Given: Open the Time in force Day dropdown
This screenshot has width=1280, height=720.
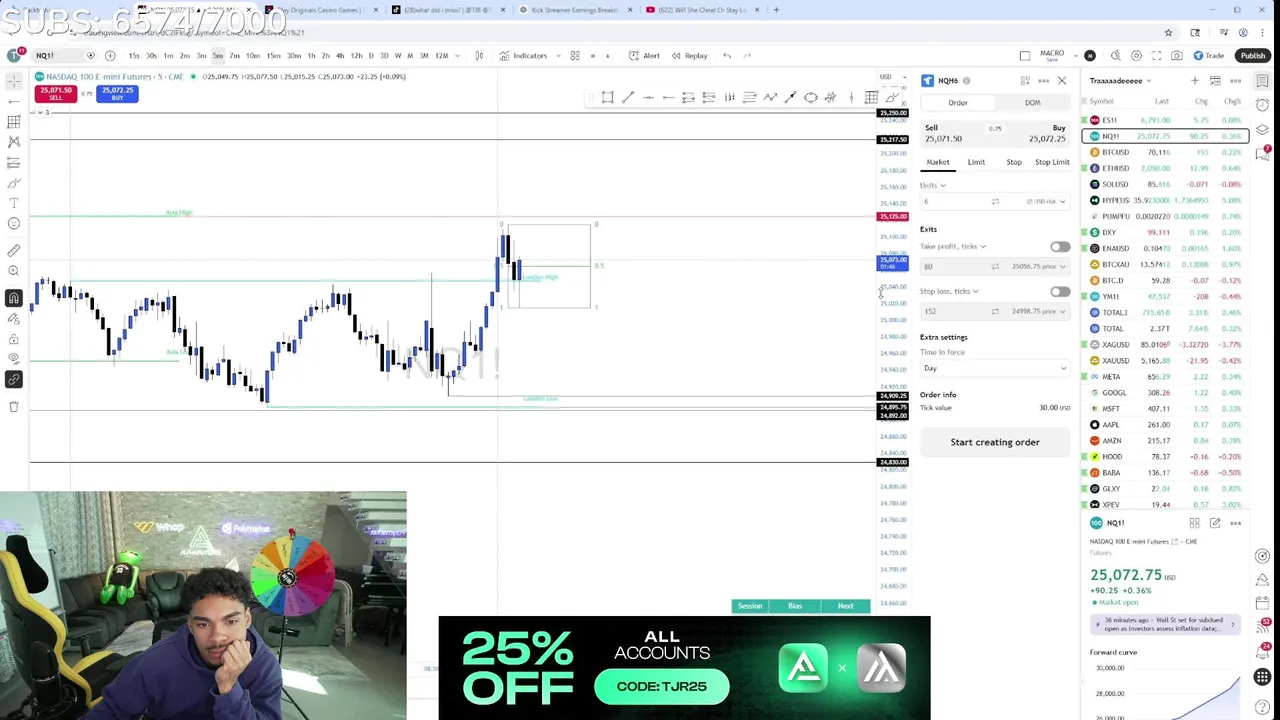Looking at the screenshot, I should [x=995, y=369].
